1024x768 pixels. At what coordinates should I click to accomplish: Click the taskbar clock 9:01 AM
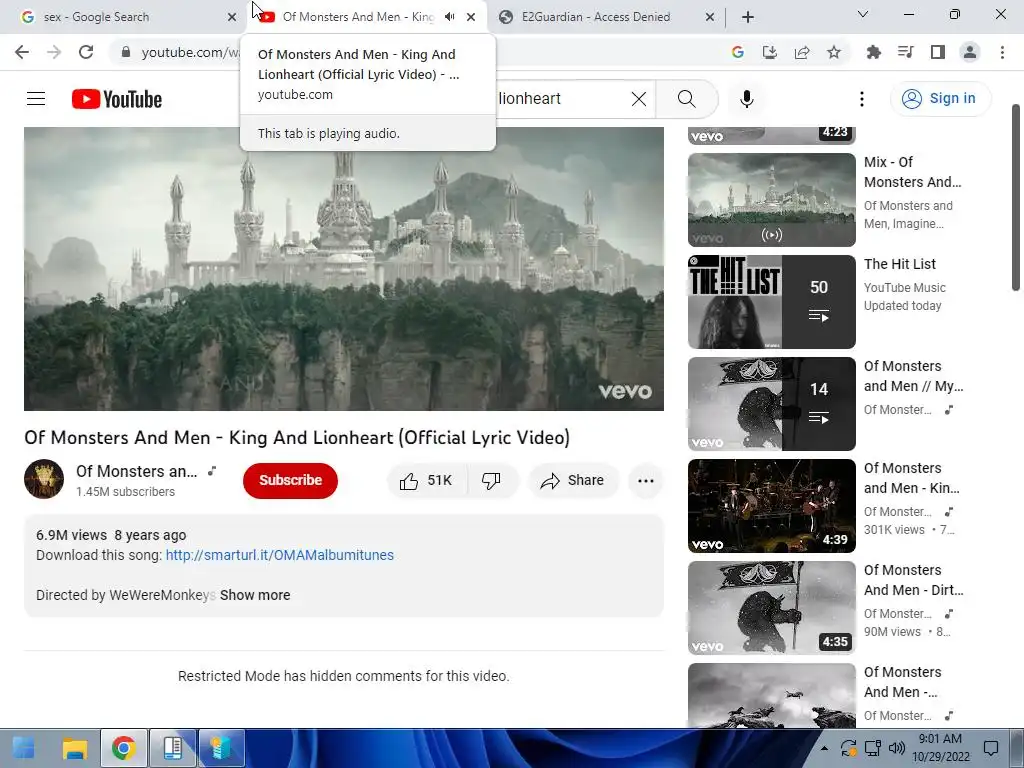pyautogui.click(x=940, y=739)
